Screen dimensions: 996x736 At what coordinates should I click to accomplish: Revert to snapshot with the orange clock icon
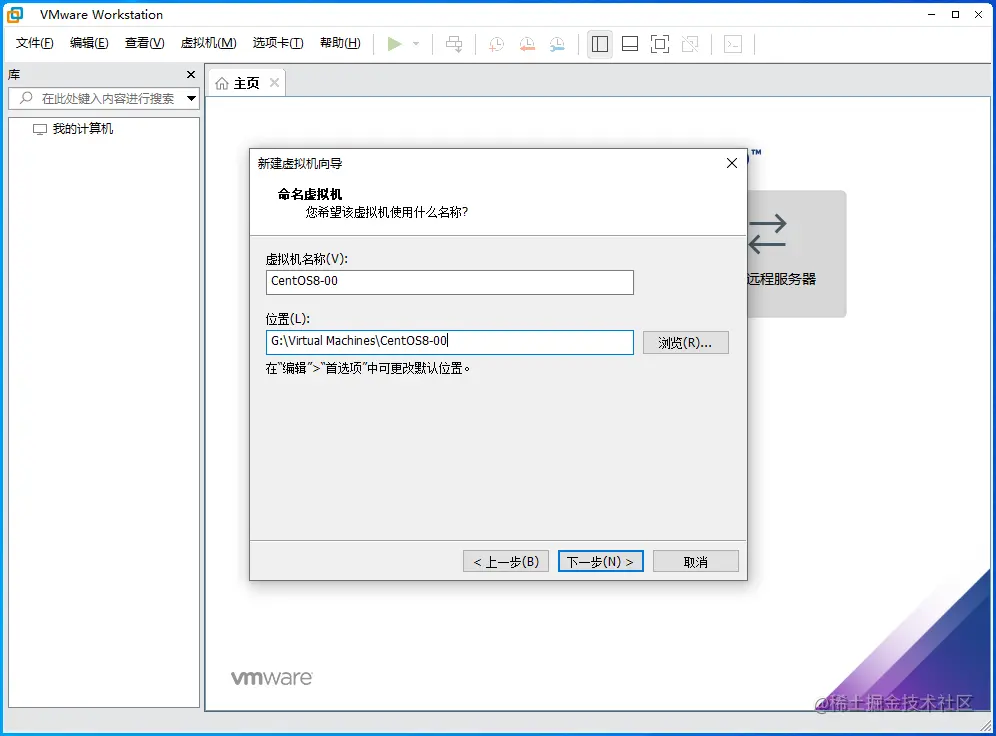[527, 44]
